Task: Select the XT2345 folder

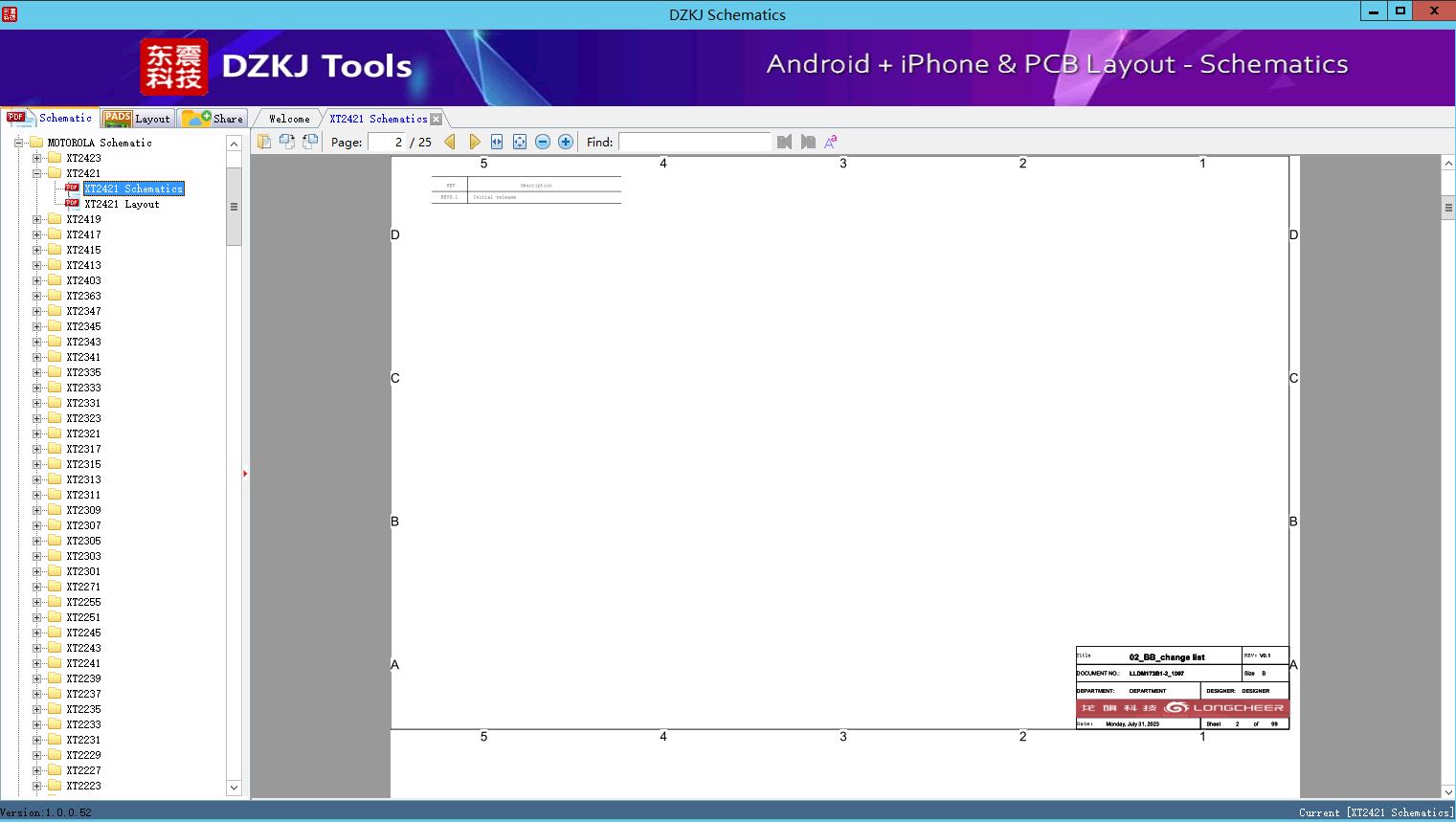Action: tap(83, 326)
